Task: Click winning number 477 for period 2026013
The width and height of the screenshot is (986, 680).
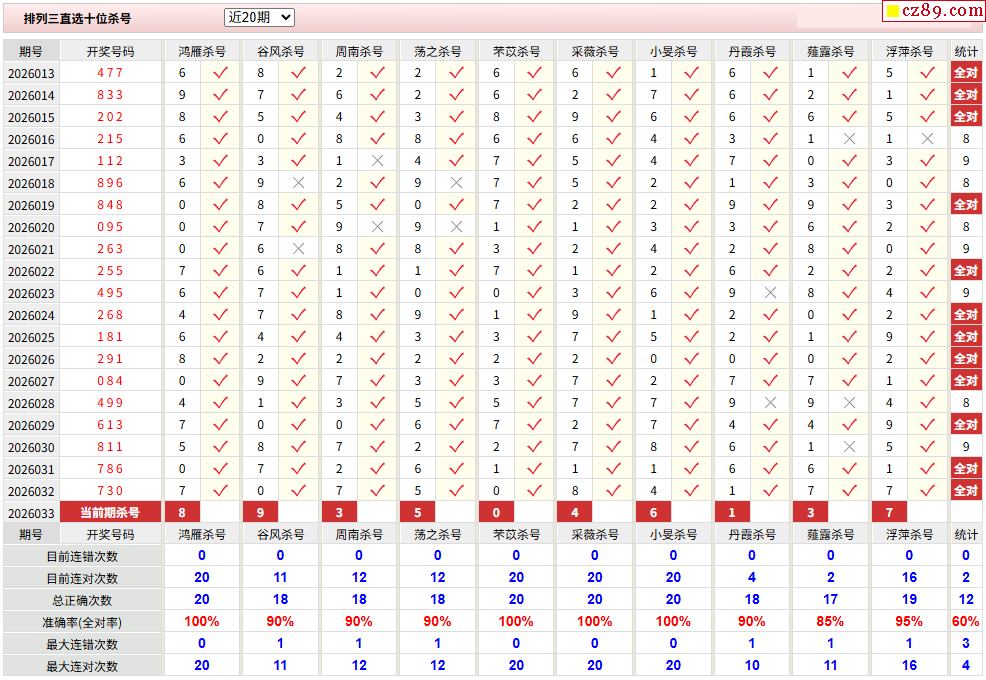Action: [x=110, y=73]
